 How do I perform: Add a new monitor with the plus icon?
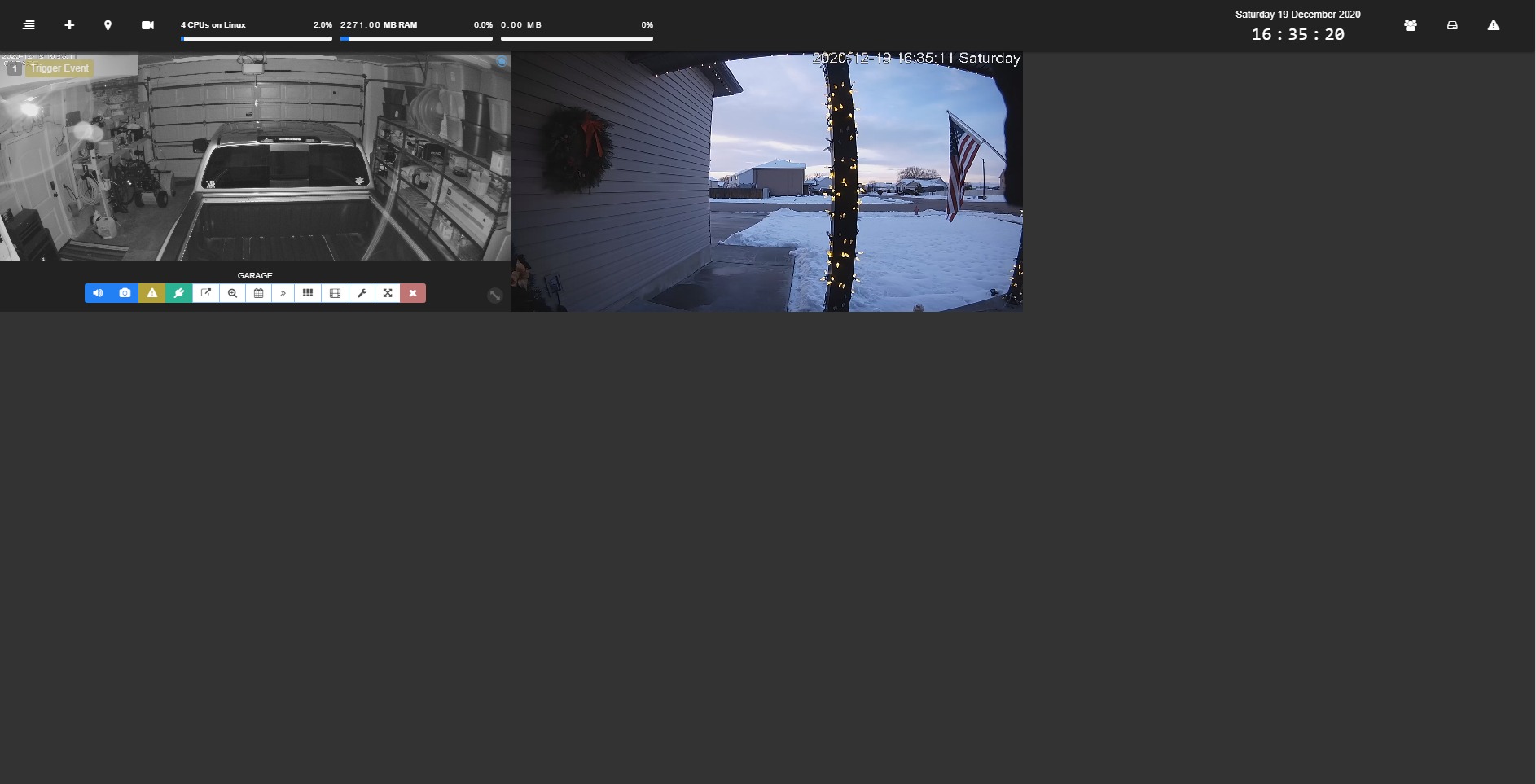[69, 25]
